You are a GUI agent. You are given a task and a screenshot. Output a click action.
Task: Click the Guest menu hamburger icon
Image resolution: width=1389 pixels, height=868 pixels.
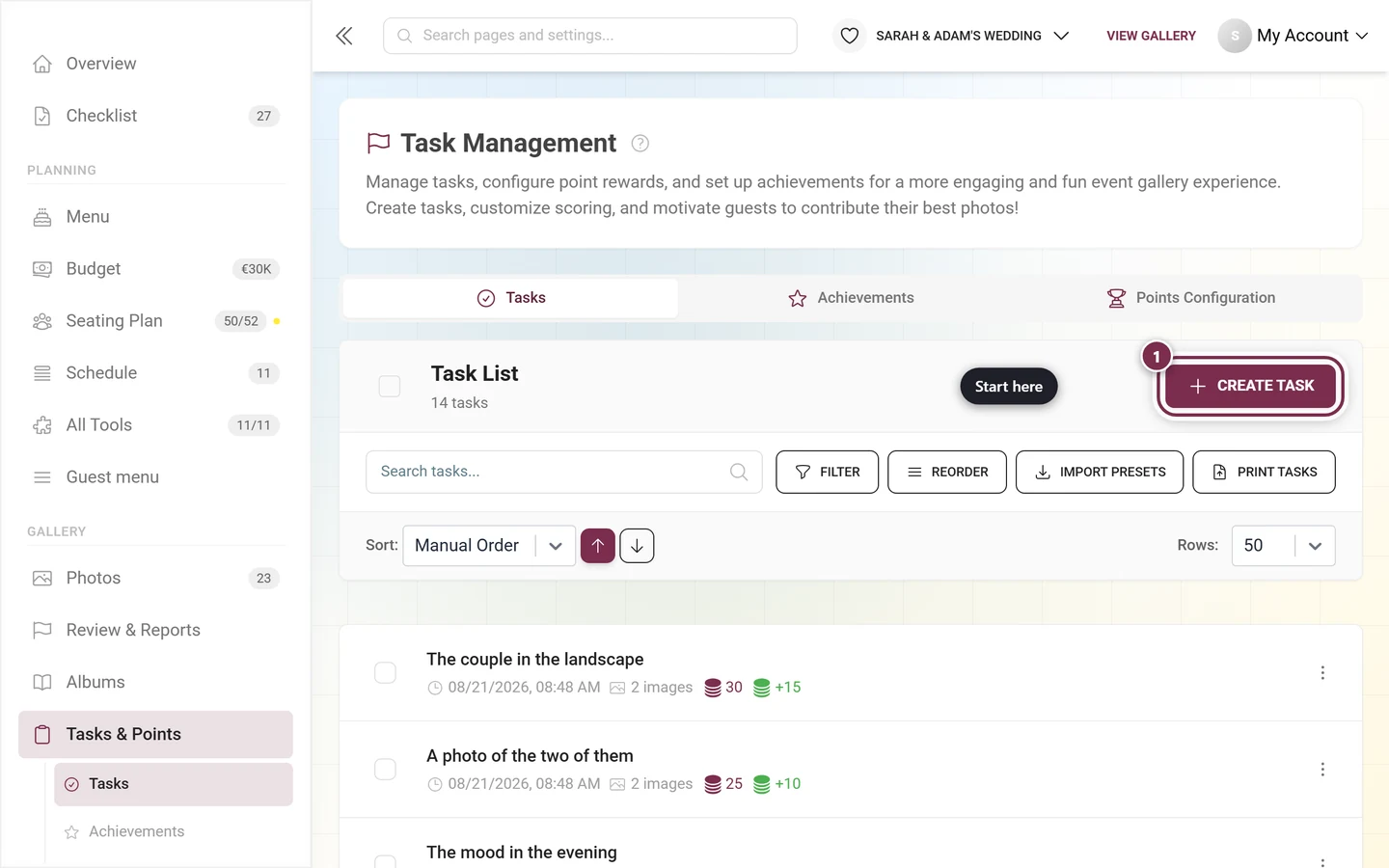coord(42,477)
